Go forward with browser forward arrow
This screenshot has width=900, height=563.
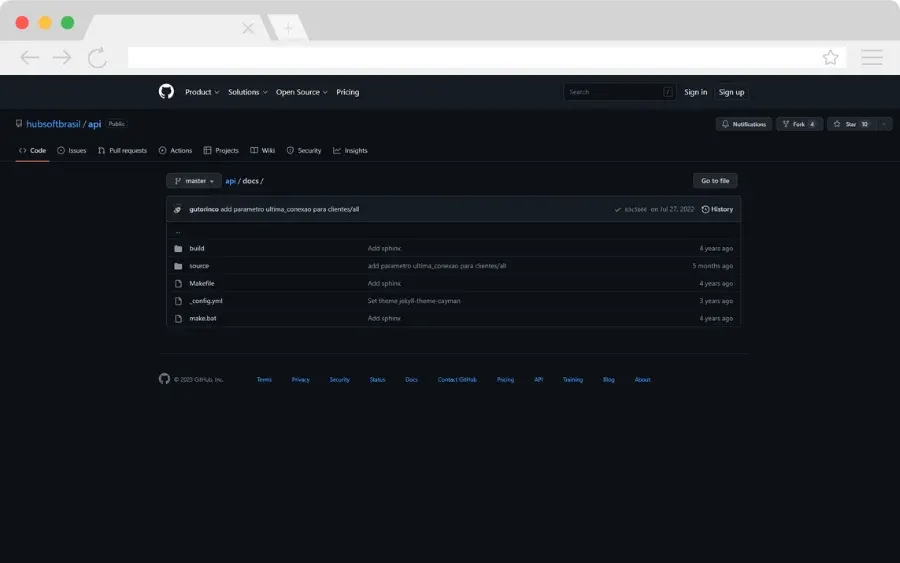point(62,57)
